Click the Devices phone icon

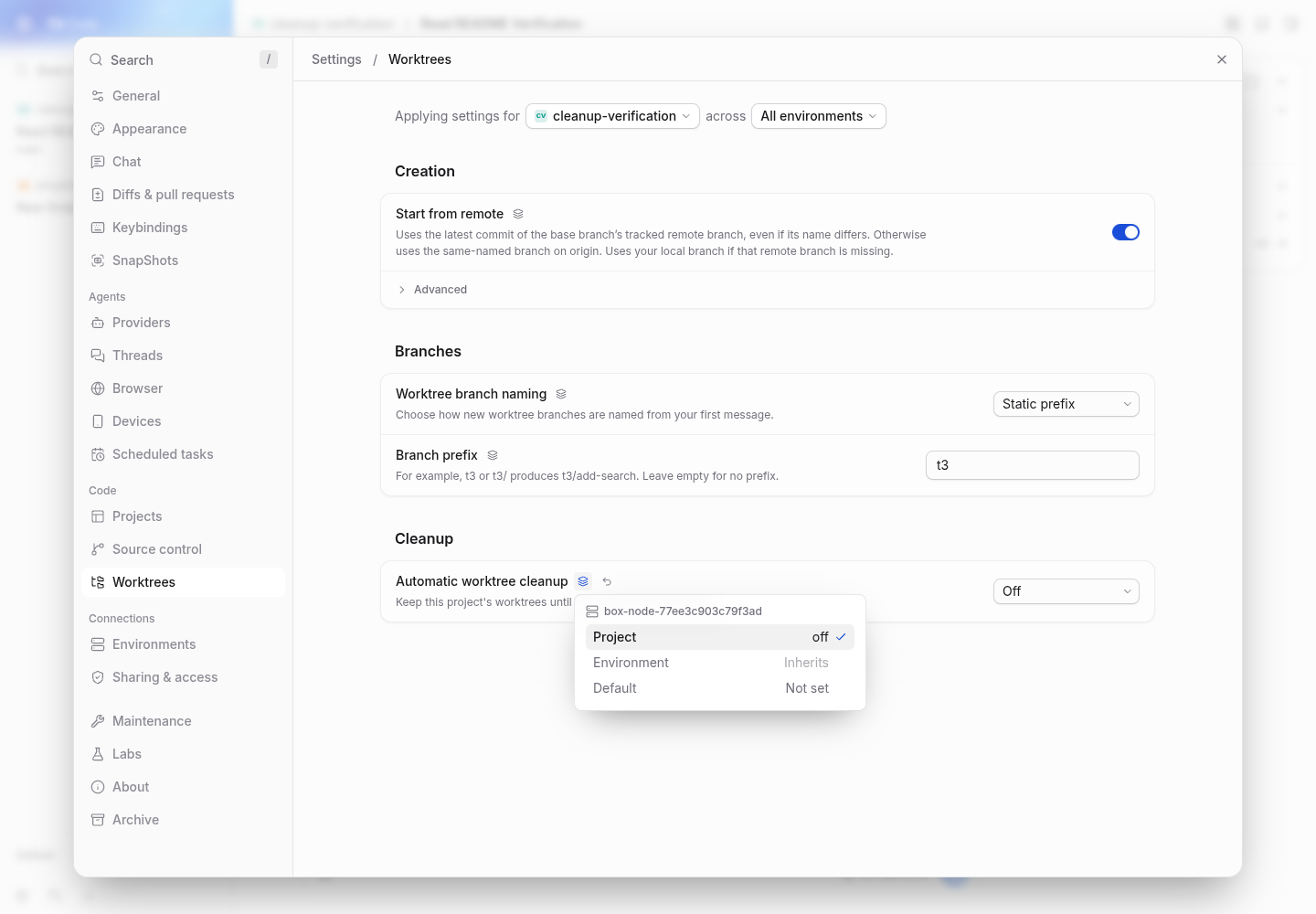tap(98, 421)
